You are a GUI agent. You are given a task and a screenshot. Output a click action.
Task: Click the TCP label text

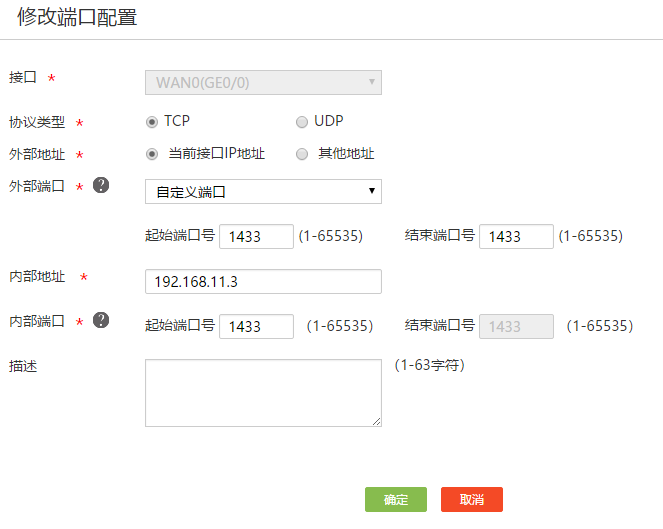[x=177, y=121]
